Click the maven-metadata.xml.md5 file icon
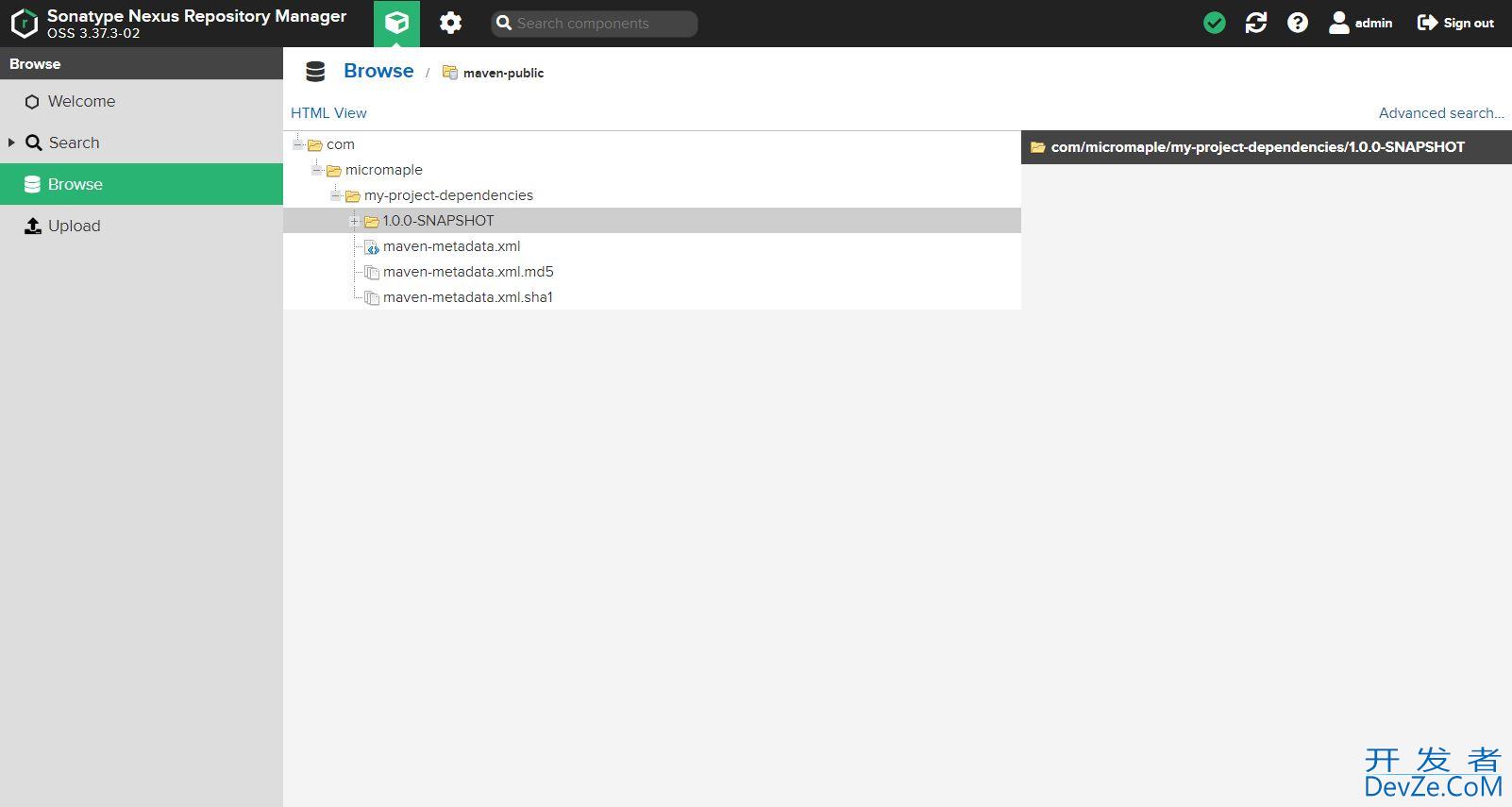This screenshot has height=807, width=1512. coord(372,273)
